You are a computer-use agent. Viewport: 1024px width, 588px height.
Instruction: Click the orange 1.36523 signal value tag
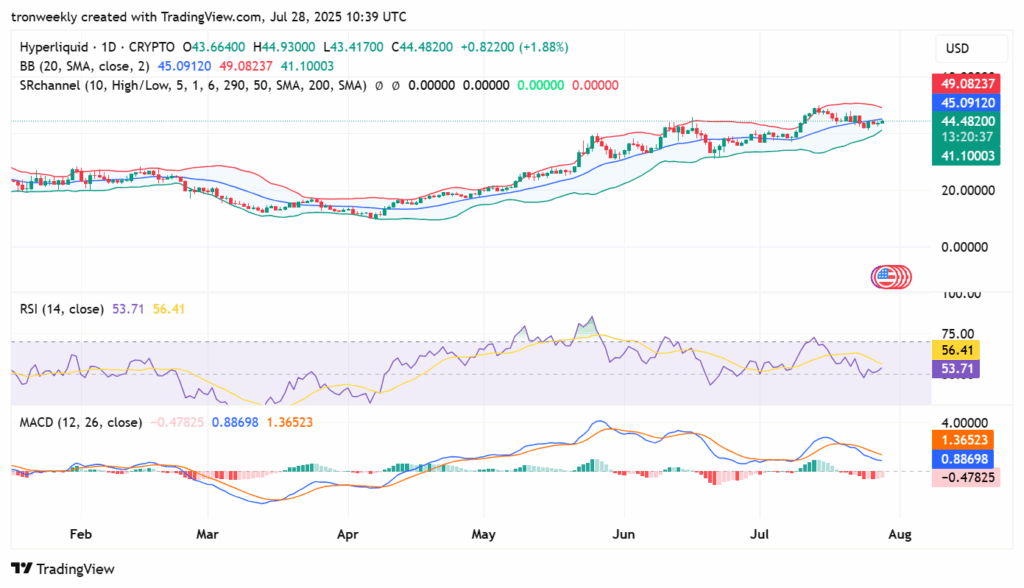(963, 440)
